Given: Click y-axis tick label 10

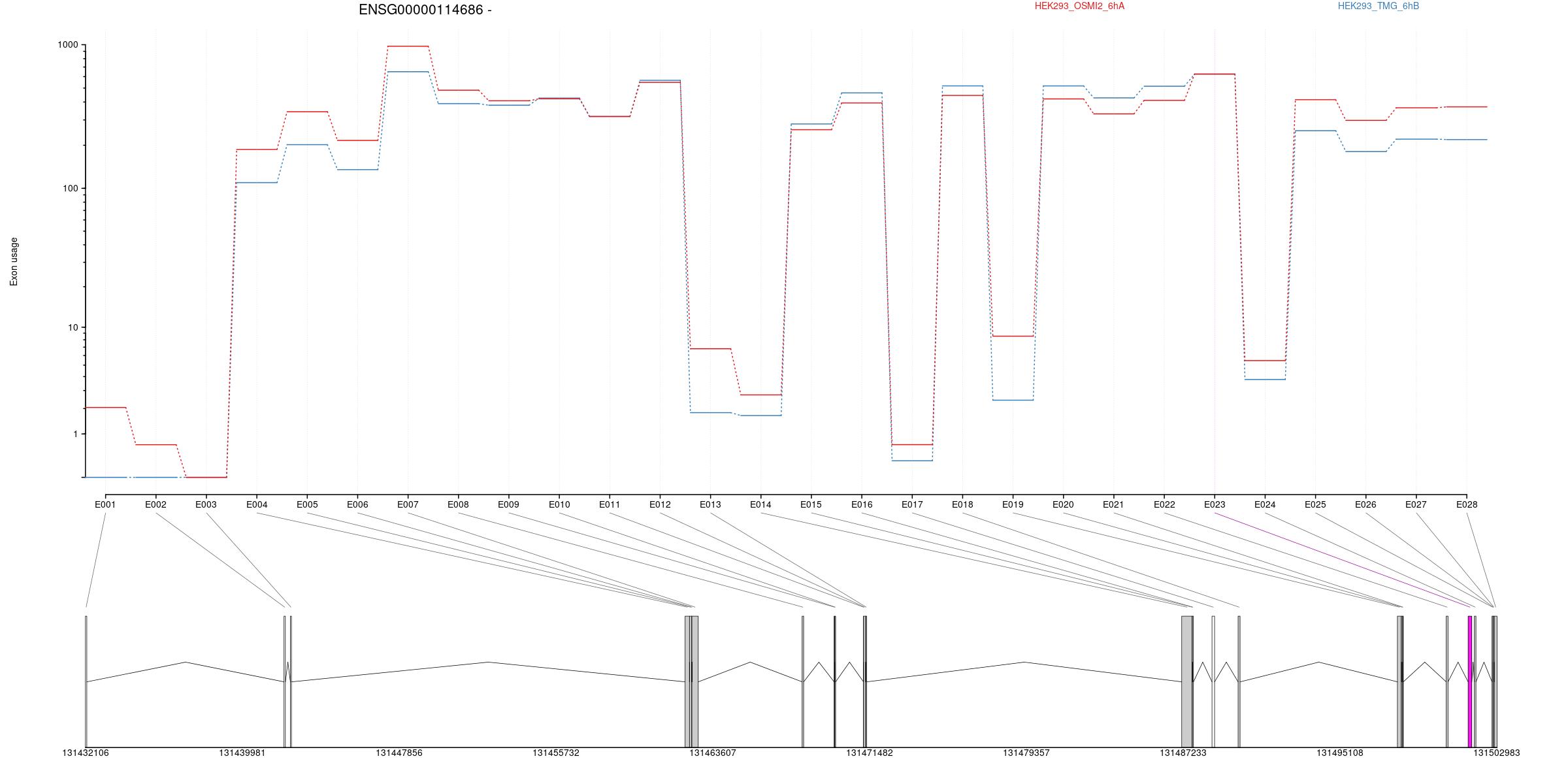Looking at the screenshot, I should pos(73,327).
